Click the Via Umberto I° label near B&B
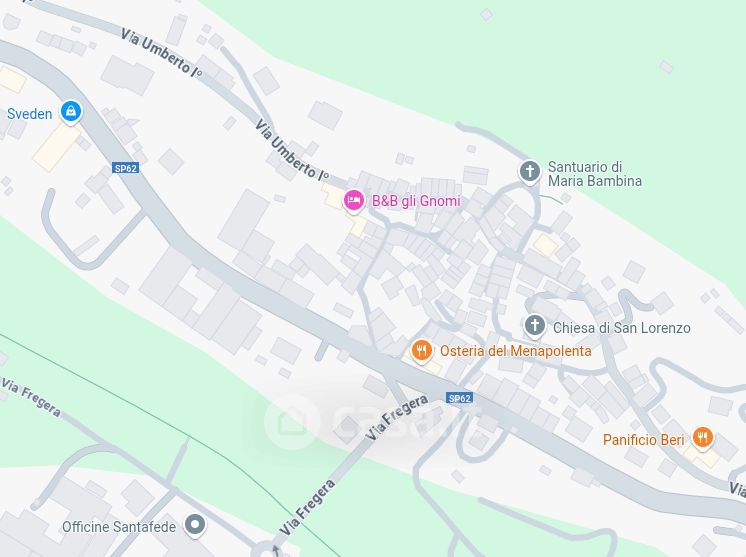Screen dimensions: 746x557 coord(292,150)
